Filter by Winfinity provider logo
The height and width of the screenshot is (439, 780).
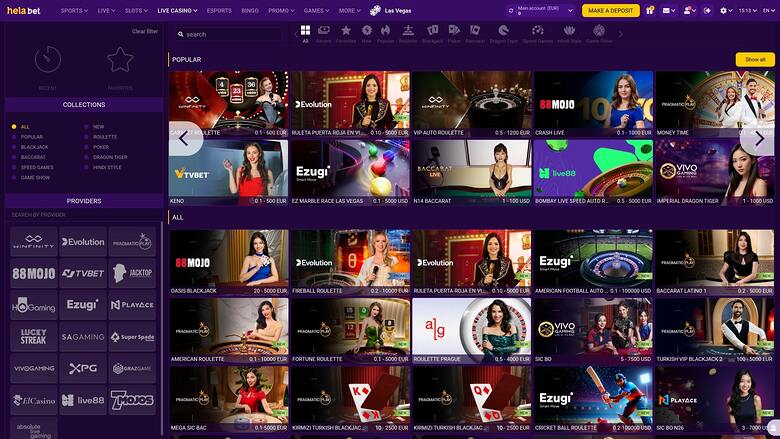click(34, 242)
